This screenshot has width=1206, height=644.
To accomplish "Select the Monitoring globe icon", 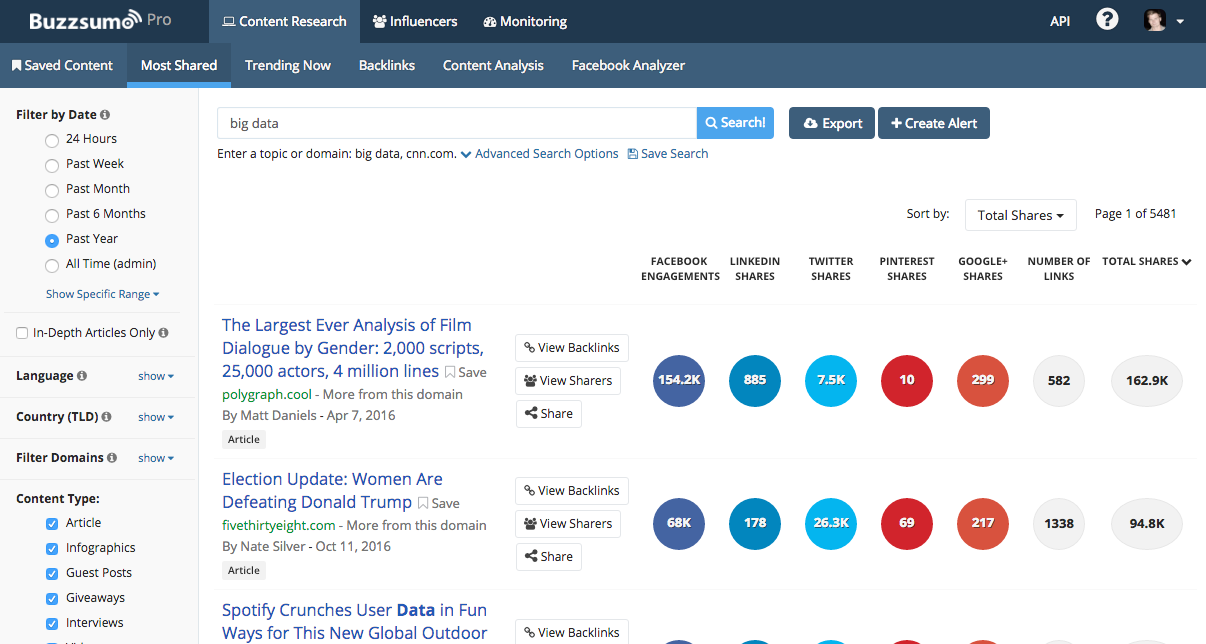I will (488, 20).
